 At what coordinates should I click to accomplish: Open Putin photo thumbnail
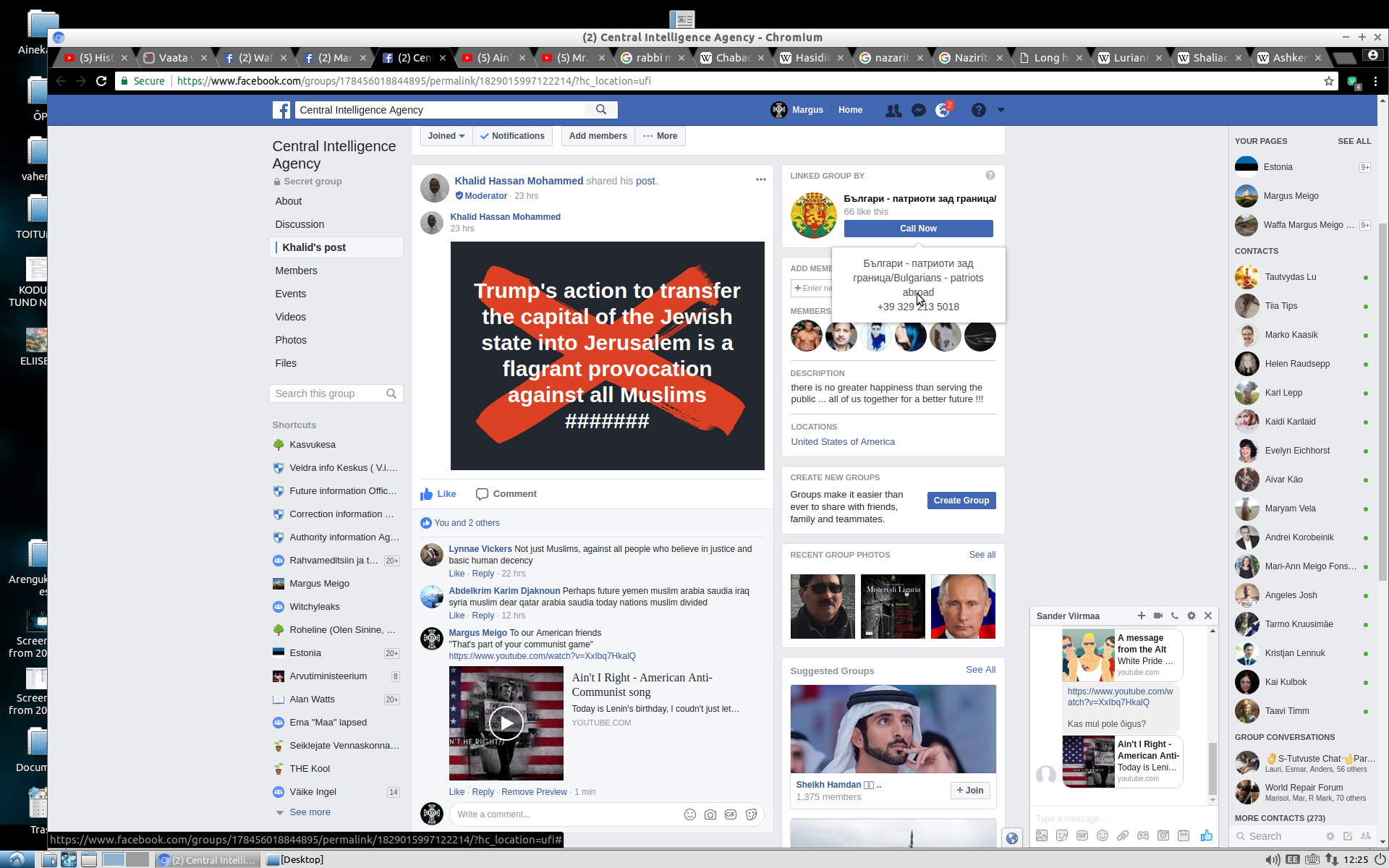[x=963, y=606]
